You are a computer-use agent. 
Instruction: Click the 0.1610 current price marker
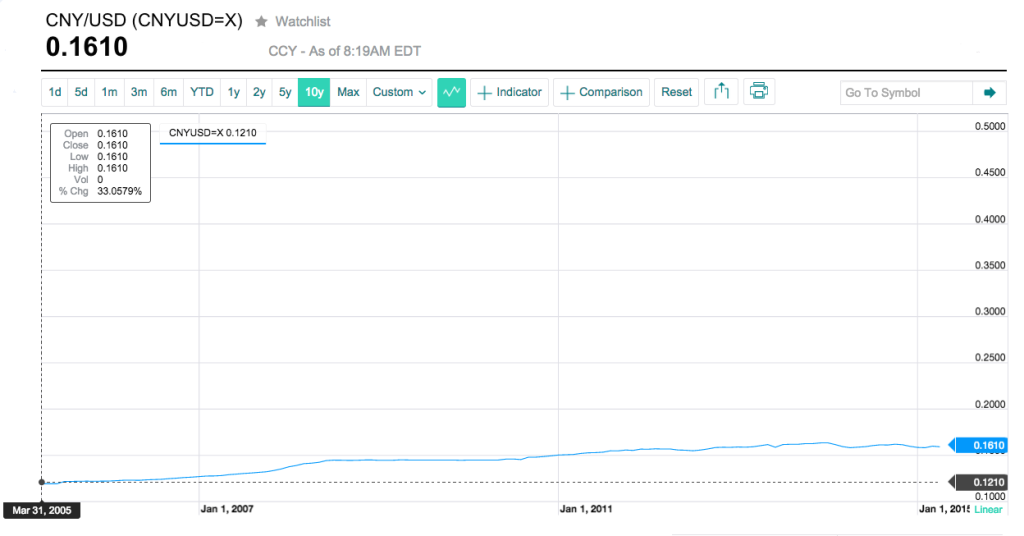[982, 445]
